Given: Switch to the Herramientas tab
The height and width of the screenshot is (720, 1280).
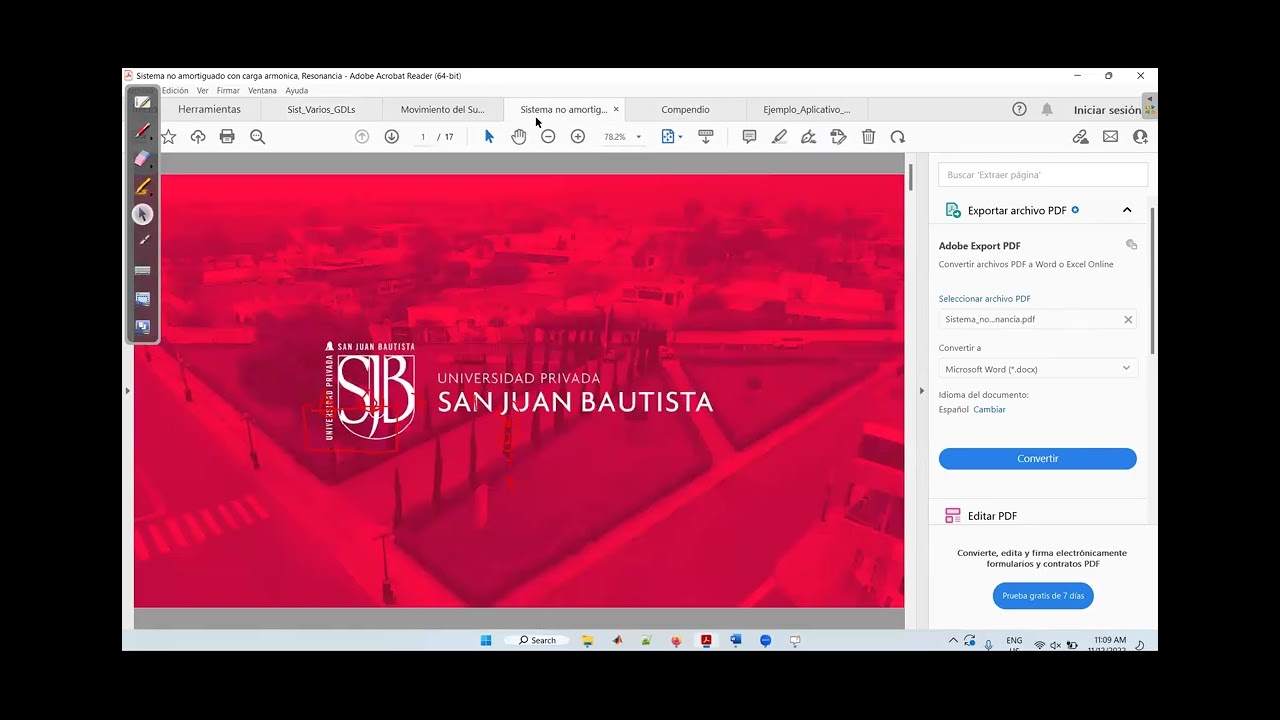Looking at the screenshot, I should pyautogui.click(x=210, y=109).
